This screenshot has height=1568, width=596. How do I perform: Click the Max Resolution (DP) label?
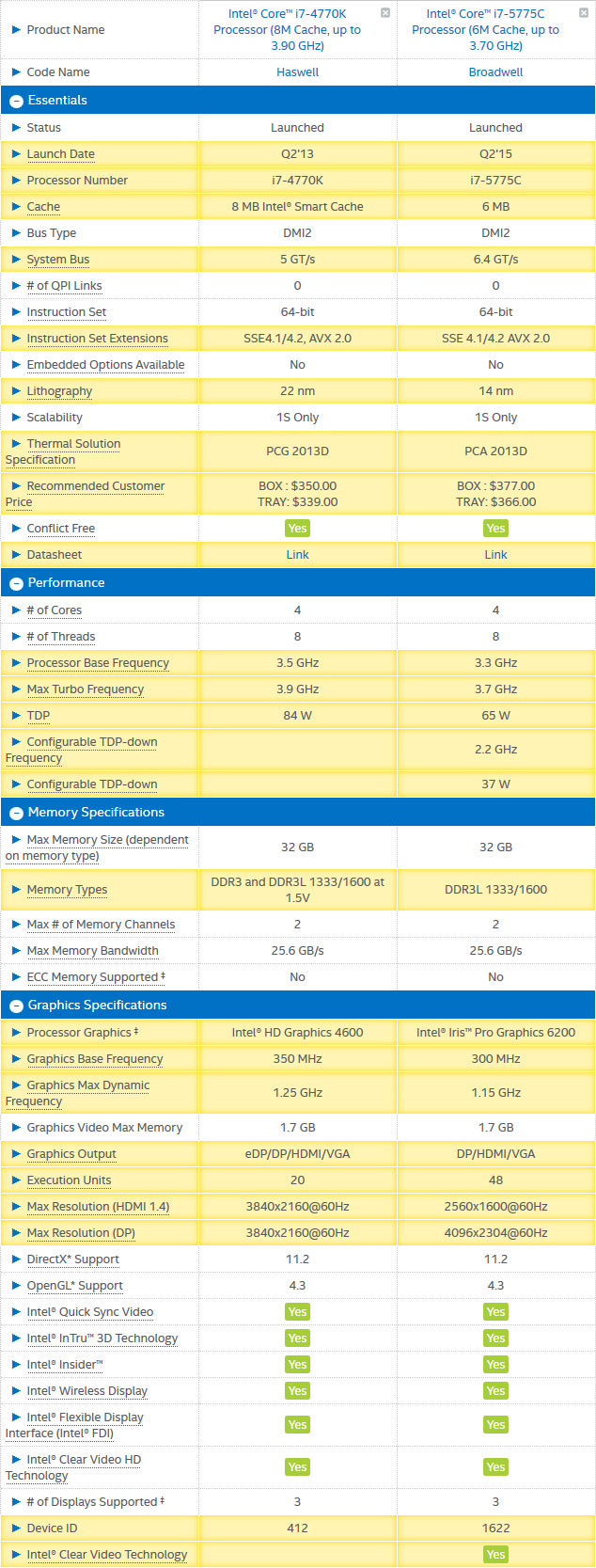81,1233
